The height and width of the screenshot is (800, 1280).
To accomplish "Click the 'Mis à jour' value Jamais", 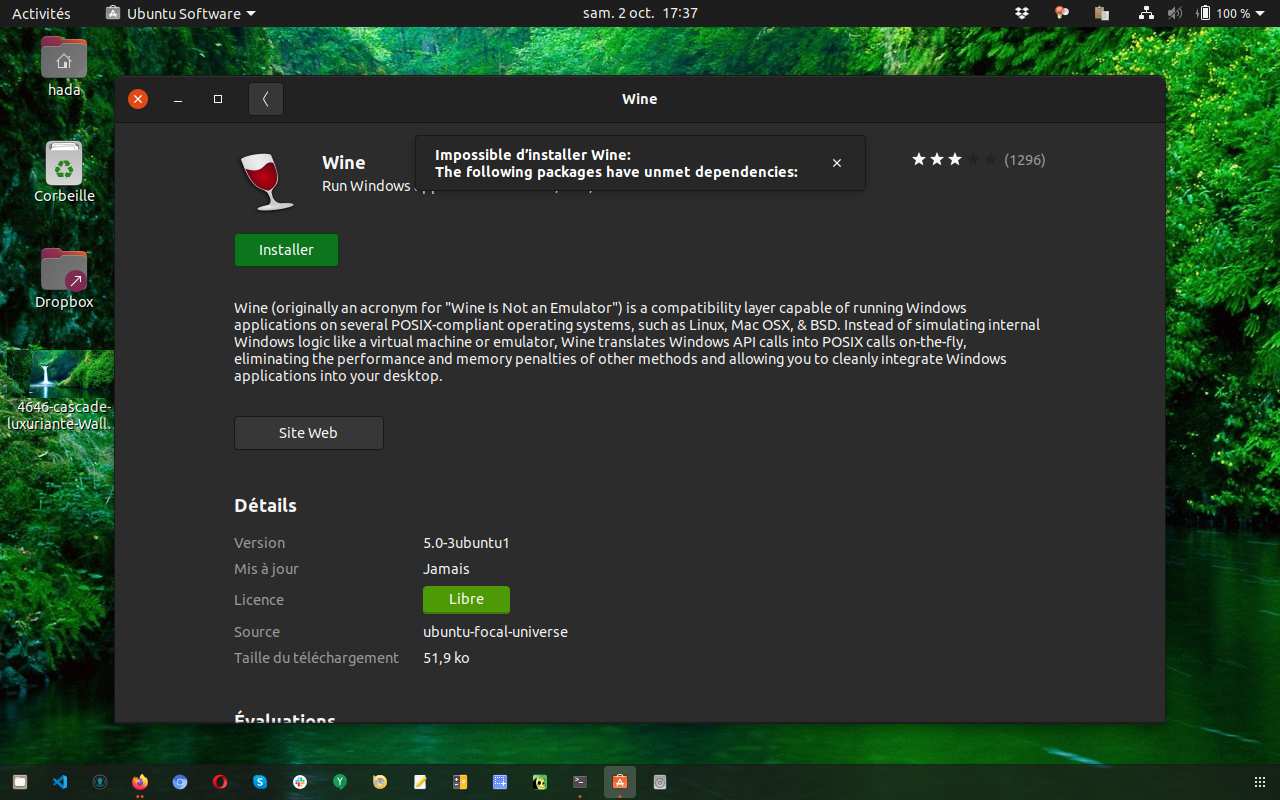I will 446,569.
